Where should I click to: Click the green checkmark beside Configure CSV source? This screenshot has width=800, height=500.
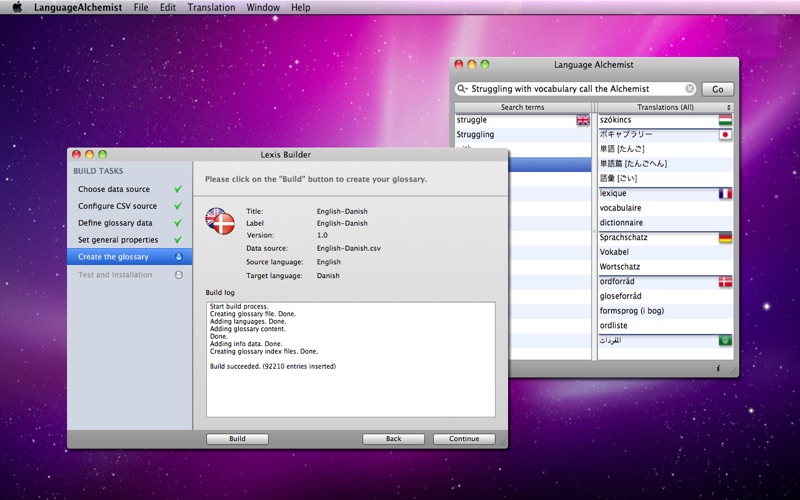tap(178, 206)
